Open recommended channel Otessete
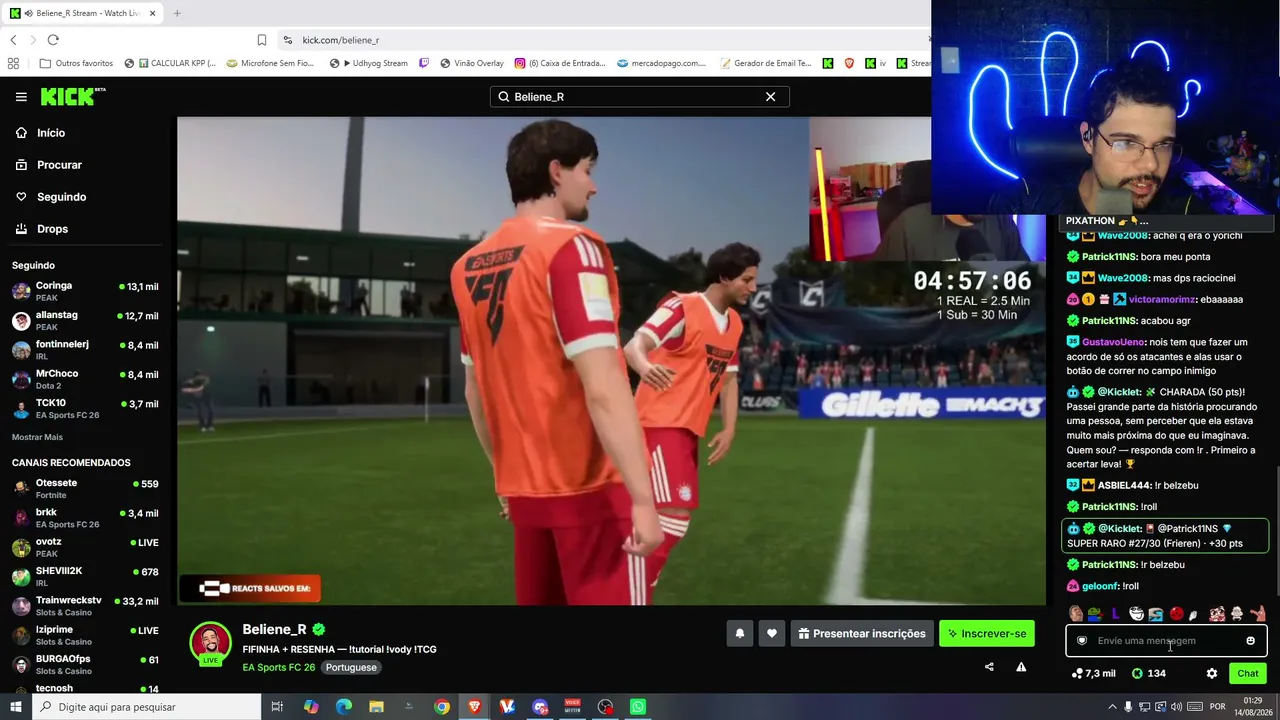 coord(85,488)
